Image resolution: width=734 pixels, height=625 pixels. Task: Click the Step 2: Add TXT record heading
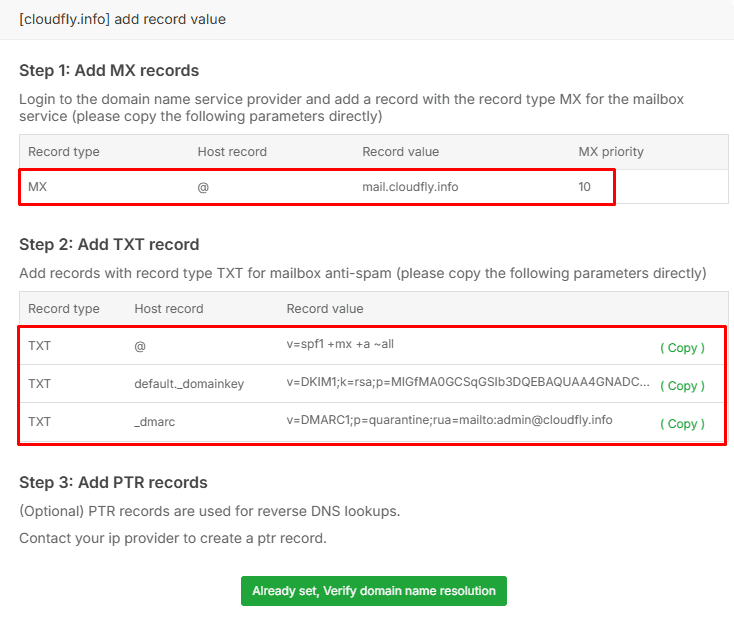point(109,244)
